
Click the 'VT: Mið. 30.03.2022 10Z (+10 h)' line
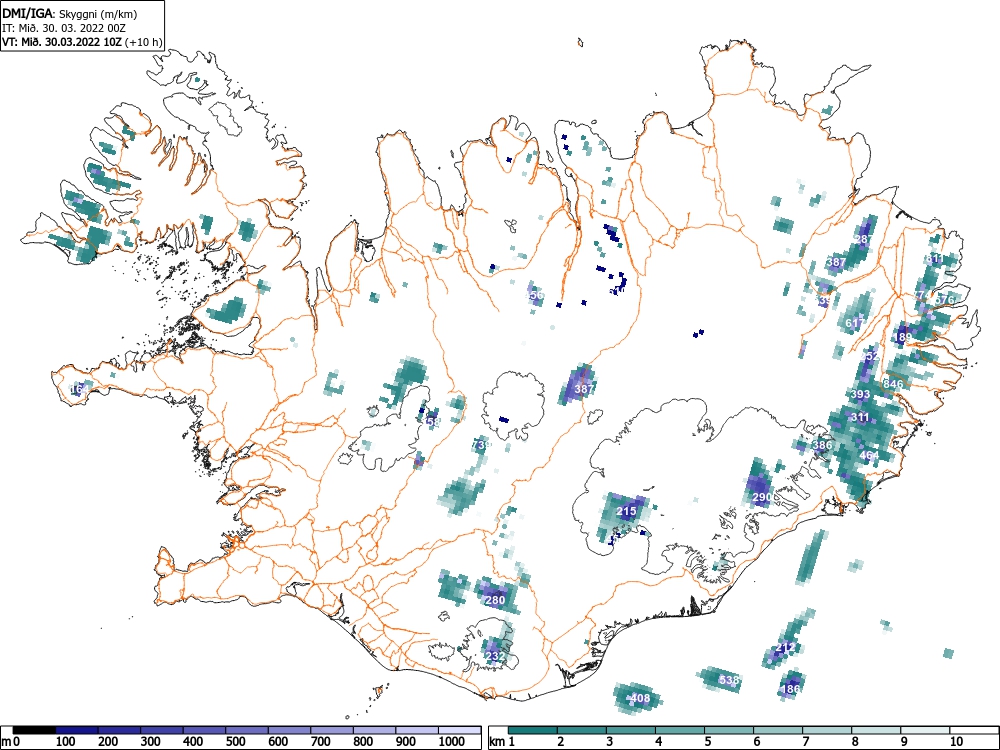point(82,42)
